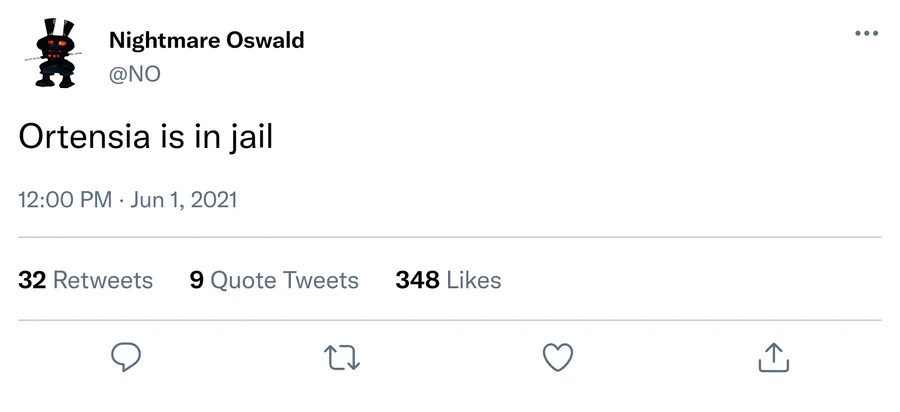This screenshot has height=412, width=900.
Task: Open the Quote Tweets list
Action: click(x=284, y=280)
